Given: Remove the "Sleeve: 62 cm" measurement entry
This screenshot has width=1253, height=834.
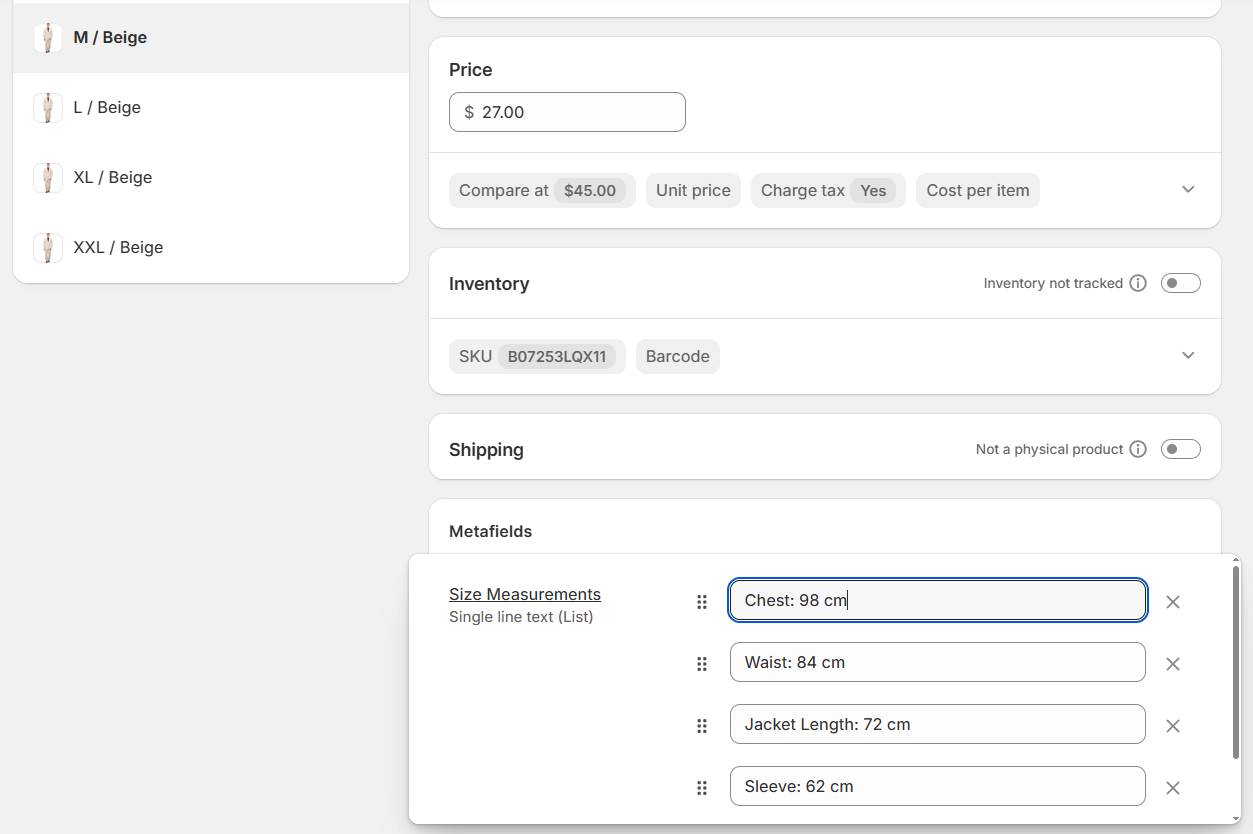Looking at the screenshot, I should [1172, 786].
